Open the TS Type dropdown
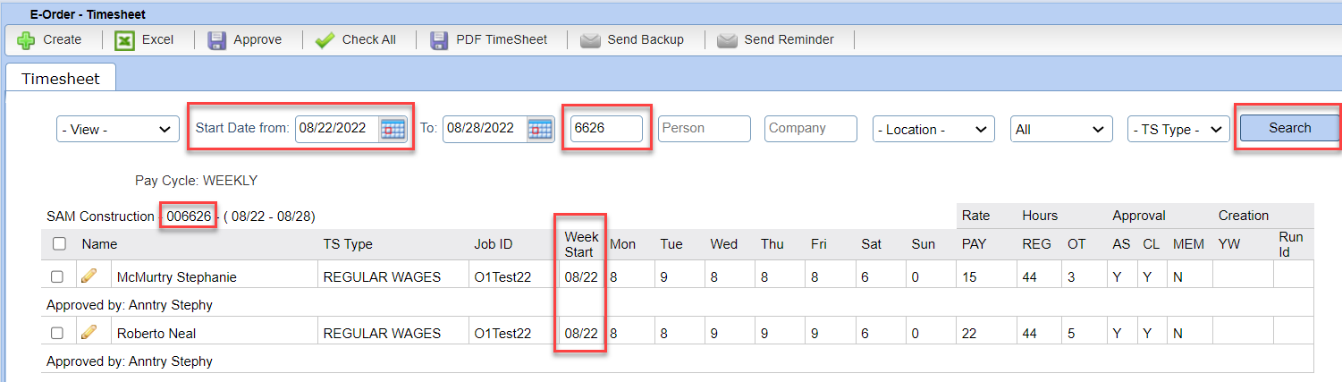The image size is (1342, 382). click(x=1179, y=129)
